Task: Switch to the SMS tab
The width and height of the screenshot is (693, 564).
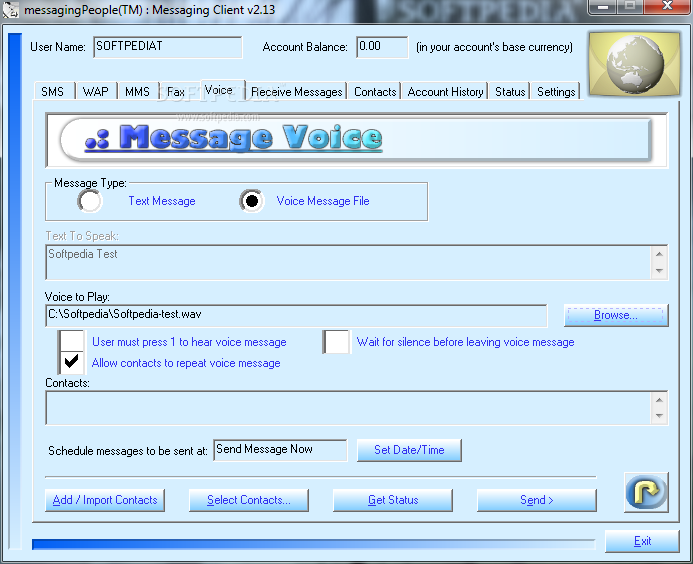Action: (x=53, y=91)
